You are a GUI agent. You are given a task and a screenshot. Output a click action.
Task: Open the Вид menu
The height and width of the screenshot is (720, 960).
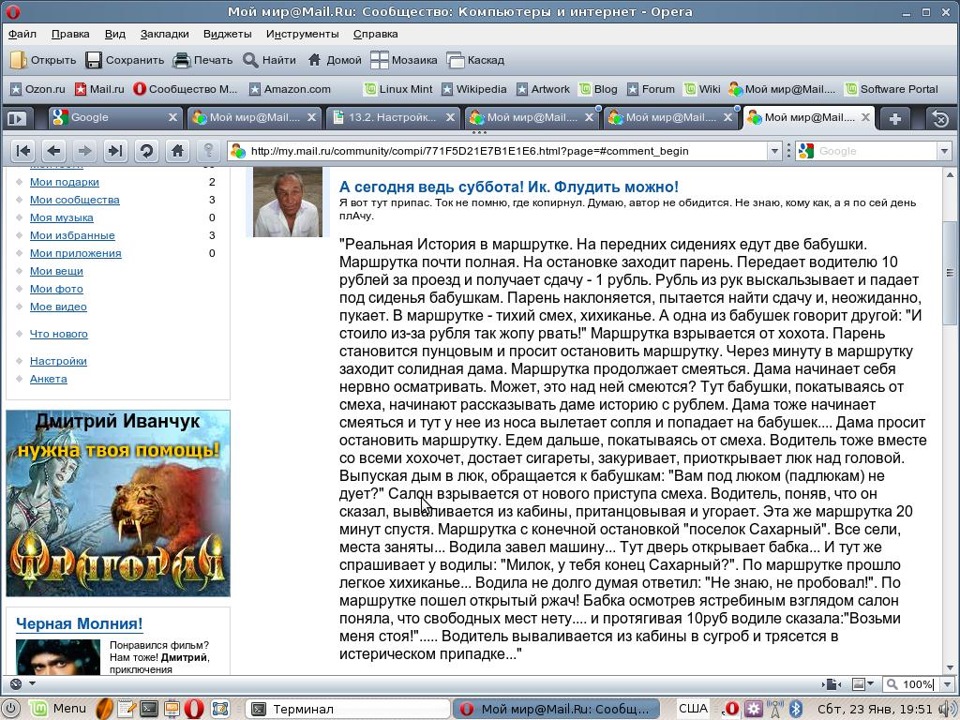pos(114,34)
